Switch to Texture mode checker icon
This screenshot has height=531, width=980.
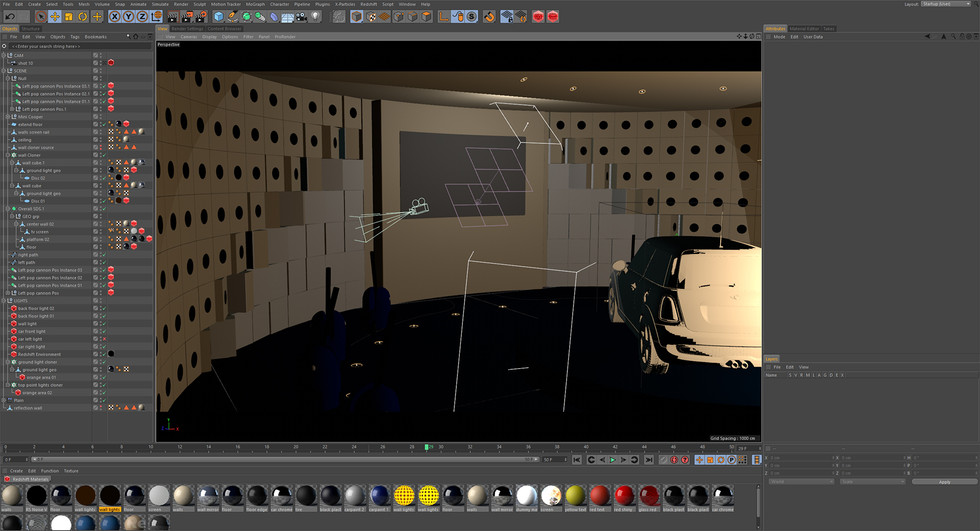pyautogui.click(x=371, y=17)
